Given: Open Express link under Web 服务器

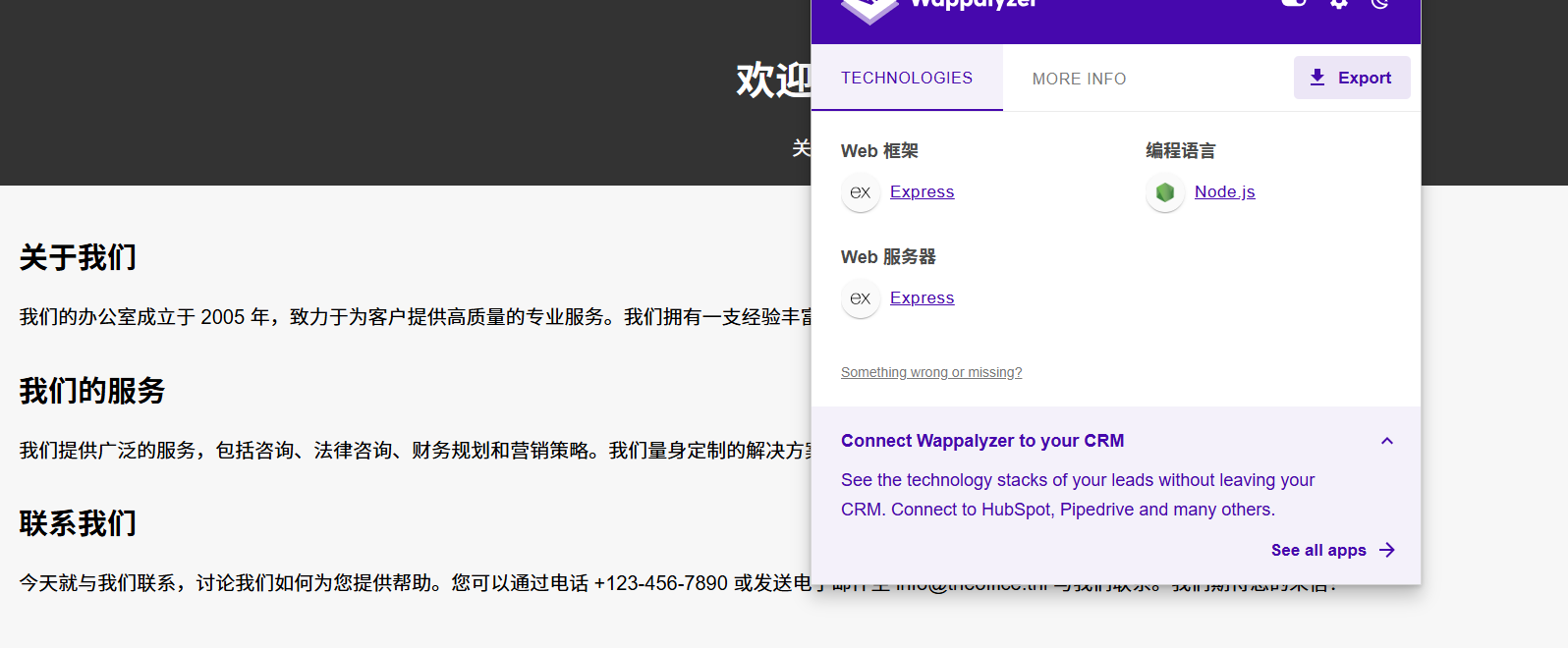Looking at the screenshot, I should tap(922, 298).
